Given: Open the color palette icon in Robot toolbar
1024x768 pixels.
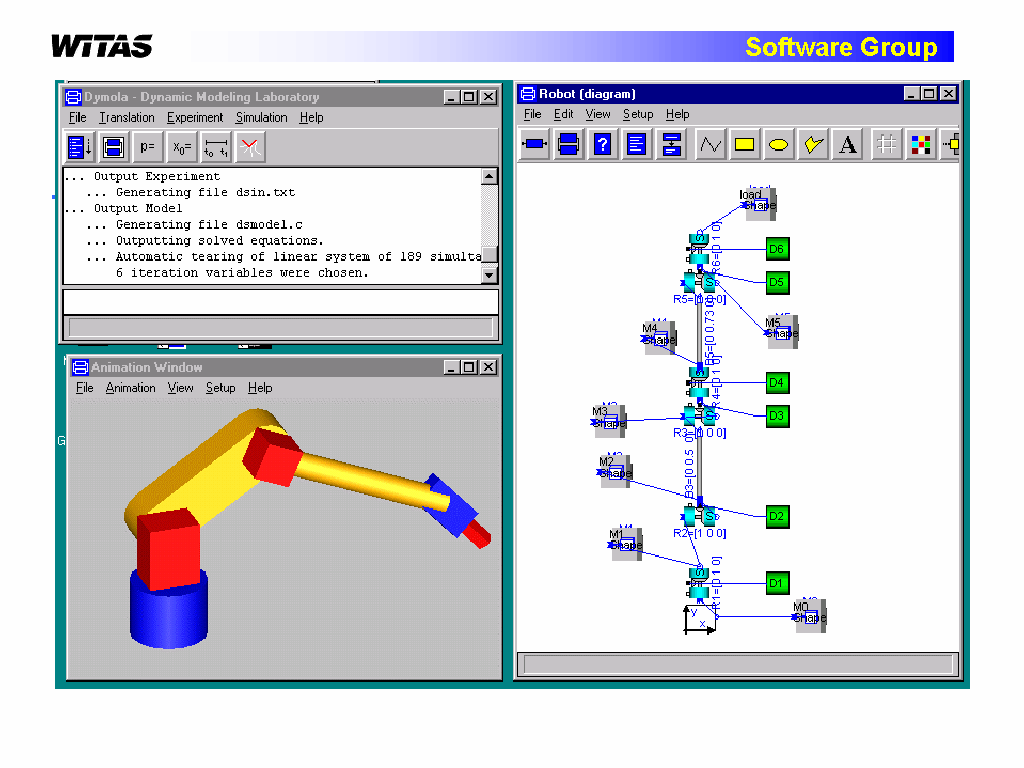Looking at the screenshot, I should point(920,144).
